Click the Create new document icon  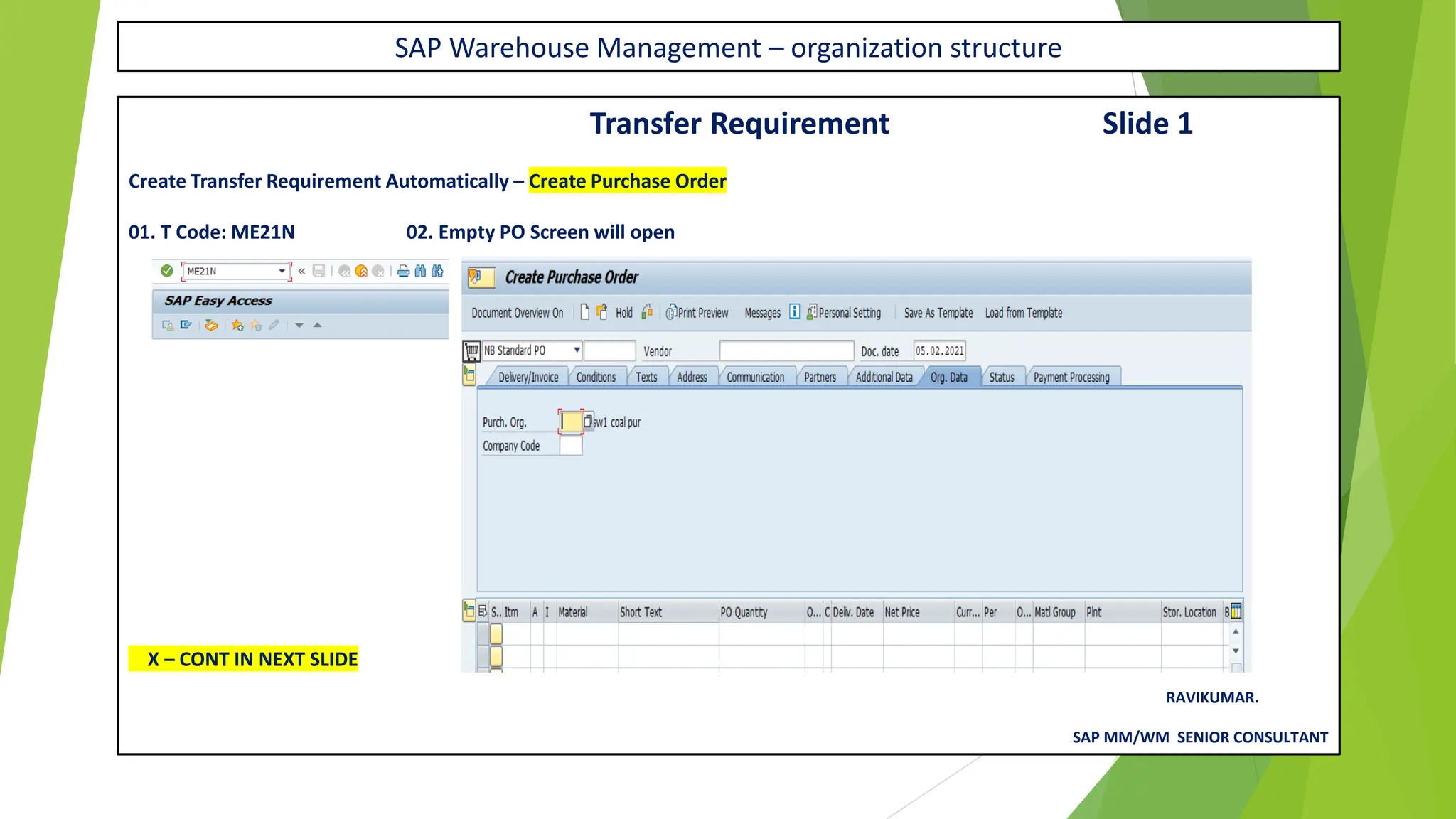coord(584,312)
